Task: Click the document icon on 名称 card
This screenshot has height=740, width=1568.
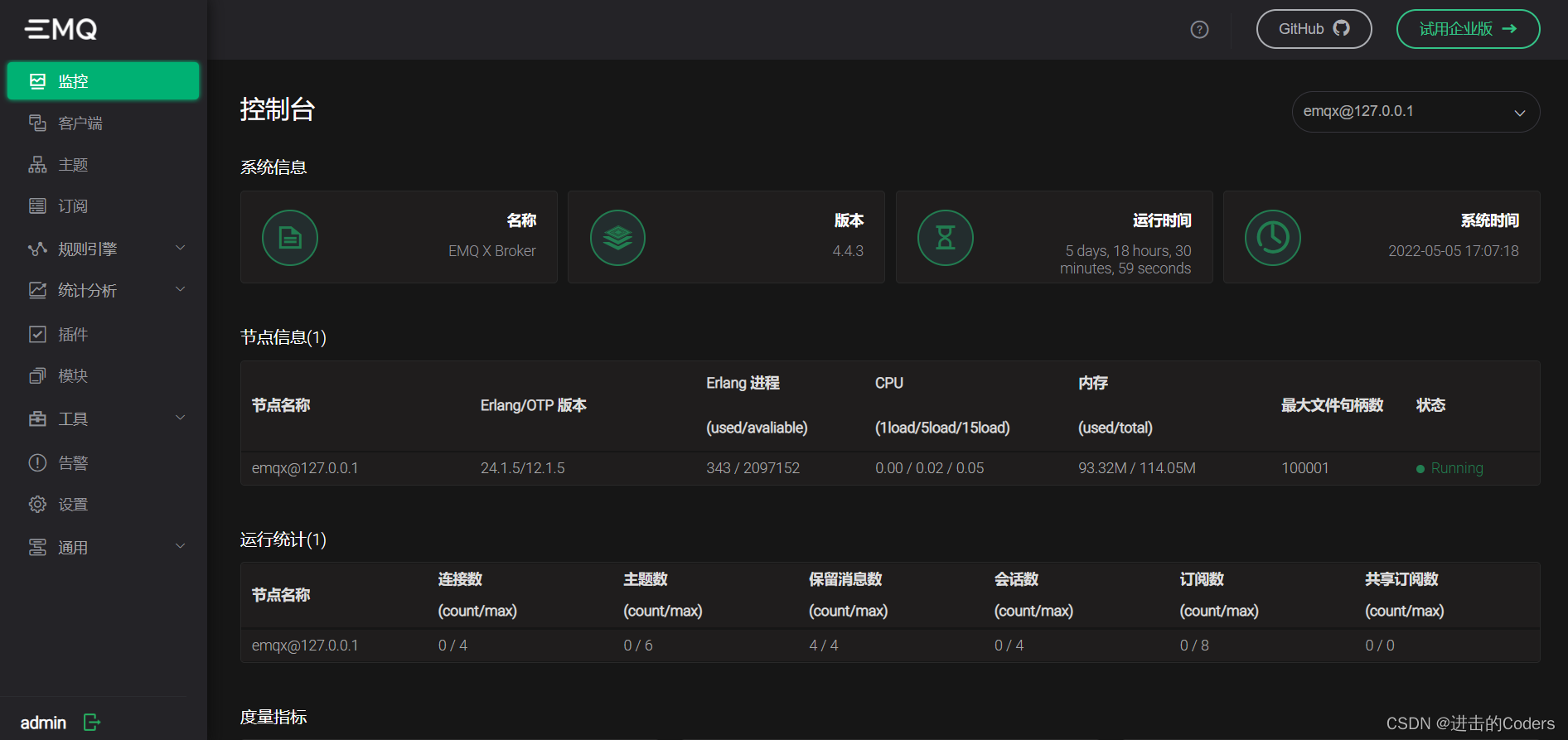Action: click(290, 238)
